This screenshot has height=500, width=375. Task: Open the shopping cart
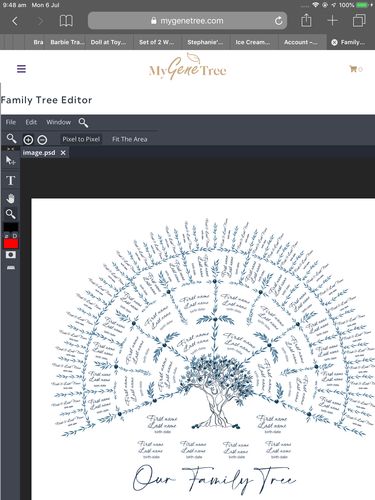tap(355, 69)
